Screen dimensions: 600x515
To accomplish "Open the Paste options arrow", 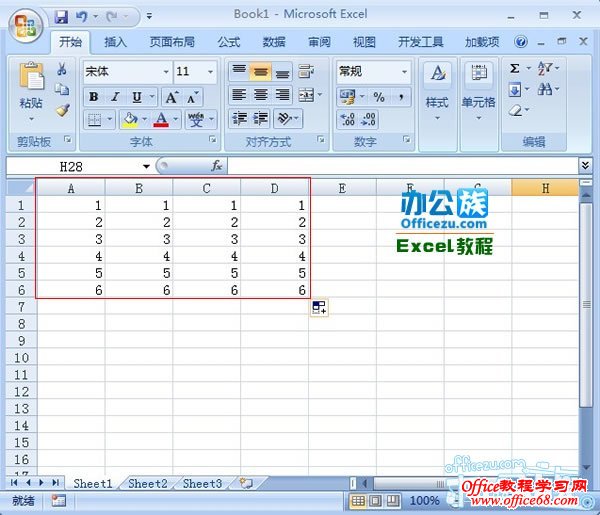I will [x=31, y=119].
